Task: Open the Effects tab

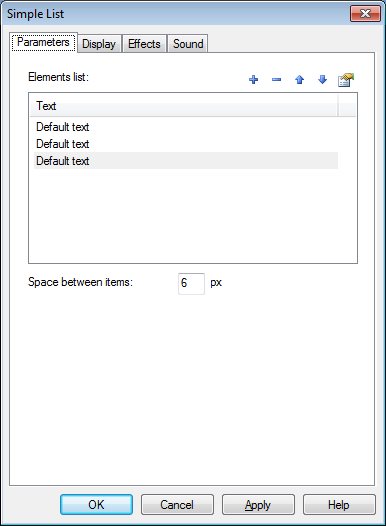Action: 144,44
